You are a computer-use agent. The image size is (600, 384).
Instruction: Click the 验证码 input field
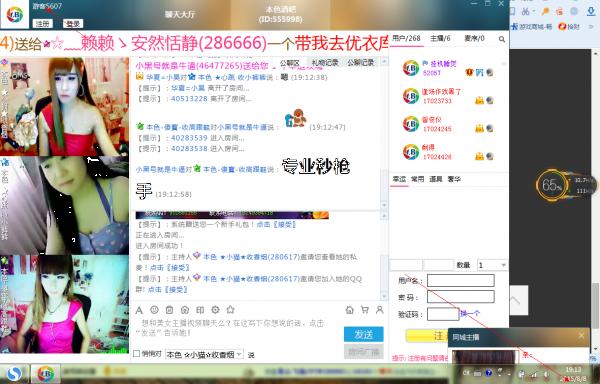tap(443, 314)
